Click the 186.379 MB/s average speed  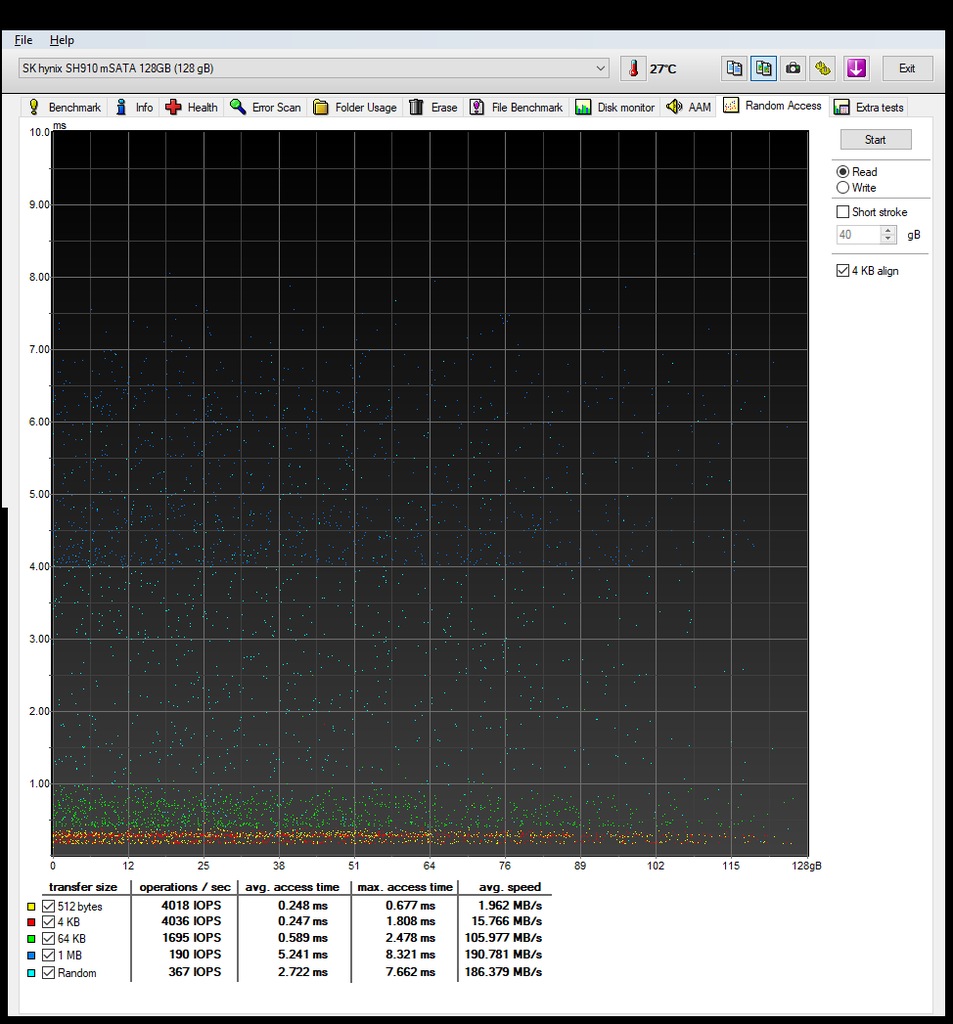pos(504,972)
